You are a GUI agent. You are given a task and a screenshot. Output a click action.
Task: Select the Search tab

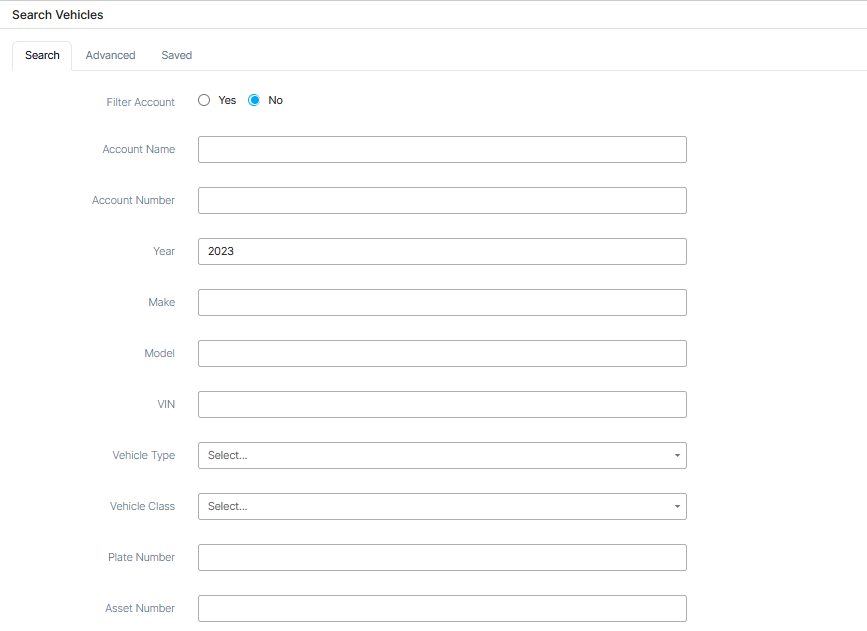pyautogui.click(x=42, y=56)
